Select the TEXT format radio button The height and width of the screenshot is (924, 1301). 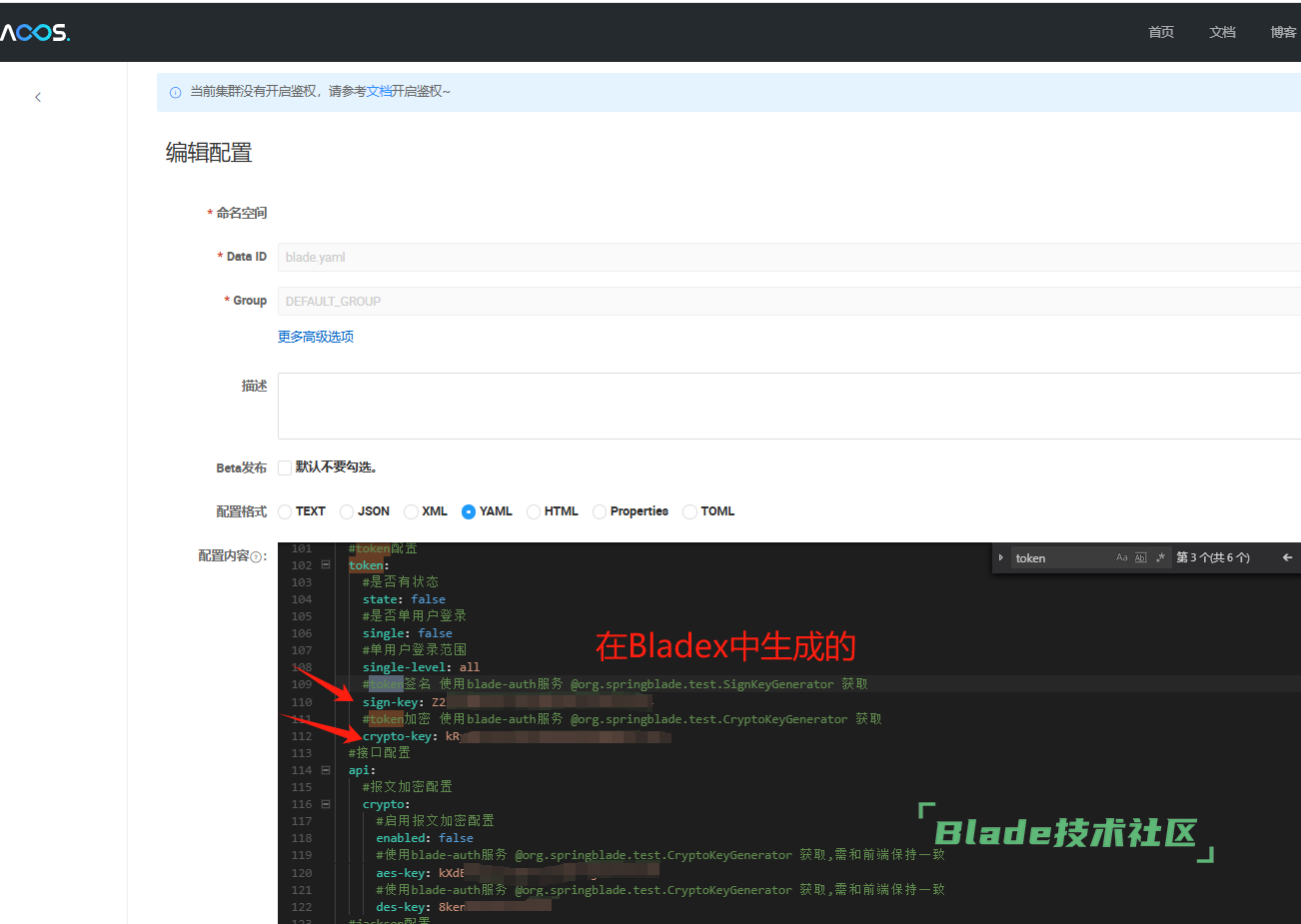[x=285, y=511]
